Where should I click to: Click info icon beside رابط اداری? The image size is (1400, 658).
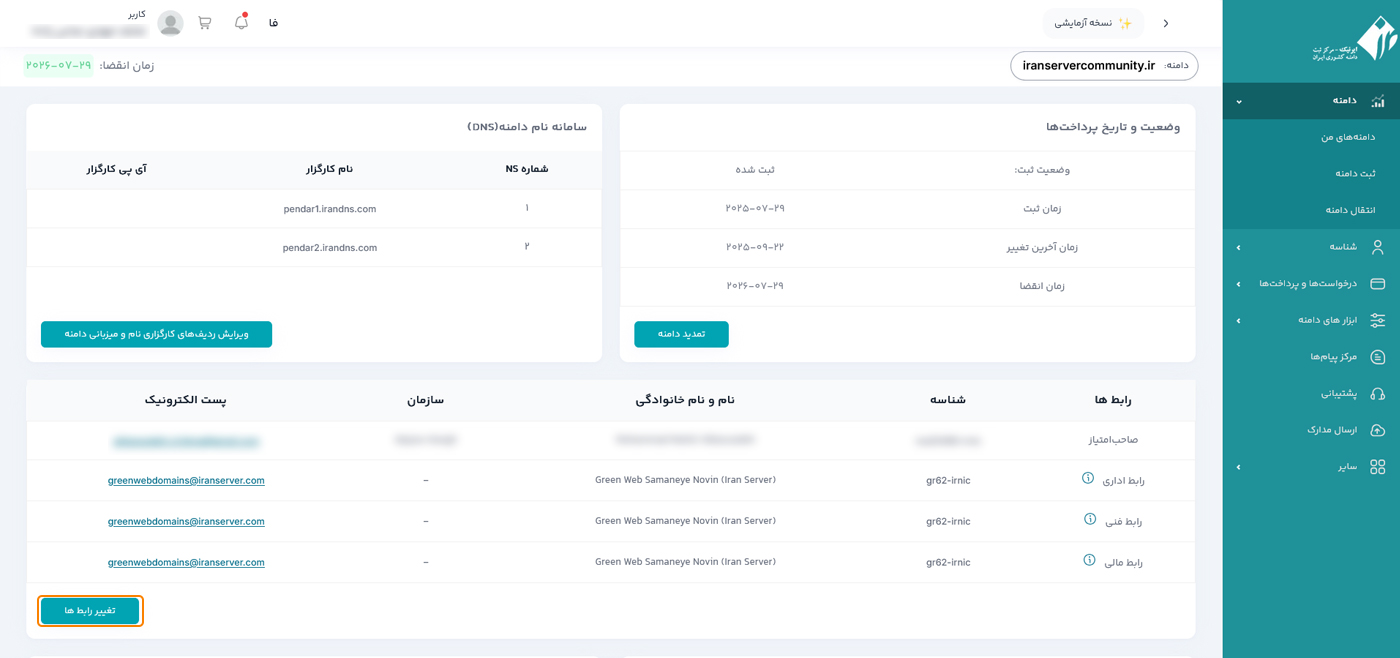point(1088,479)
